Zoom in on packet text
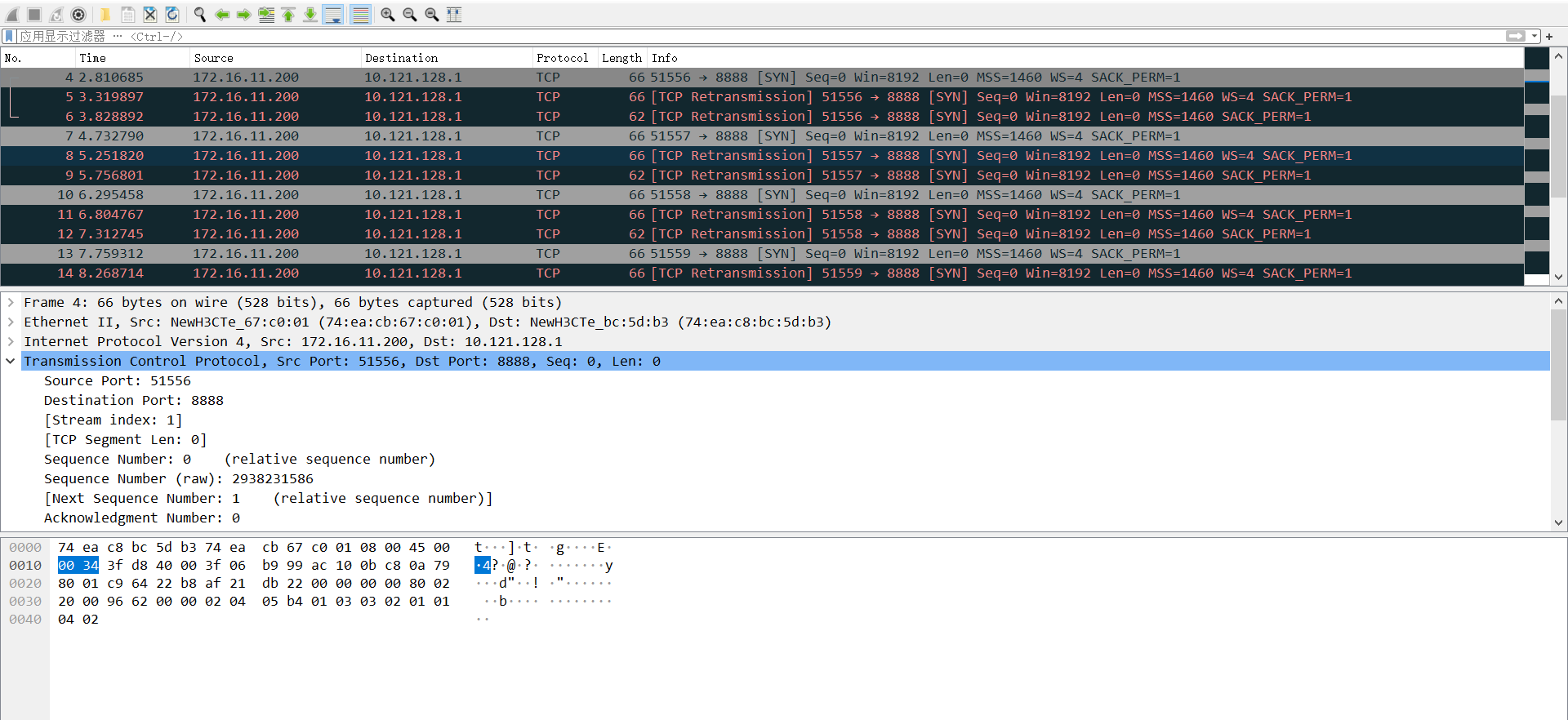Screen dimensions: 1568x720 coord(388,15)
